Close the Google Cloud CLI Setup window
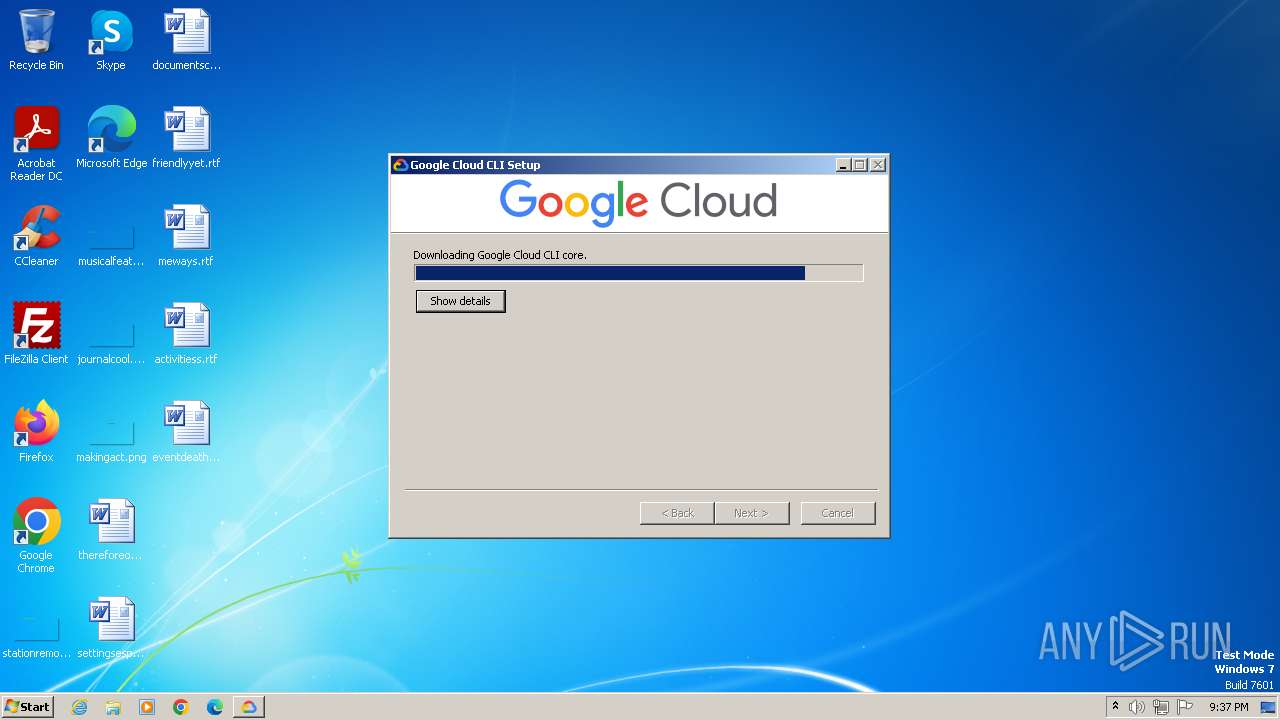 point(878,165)
